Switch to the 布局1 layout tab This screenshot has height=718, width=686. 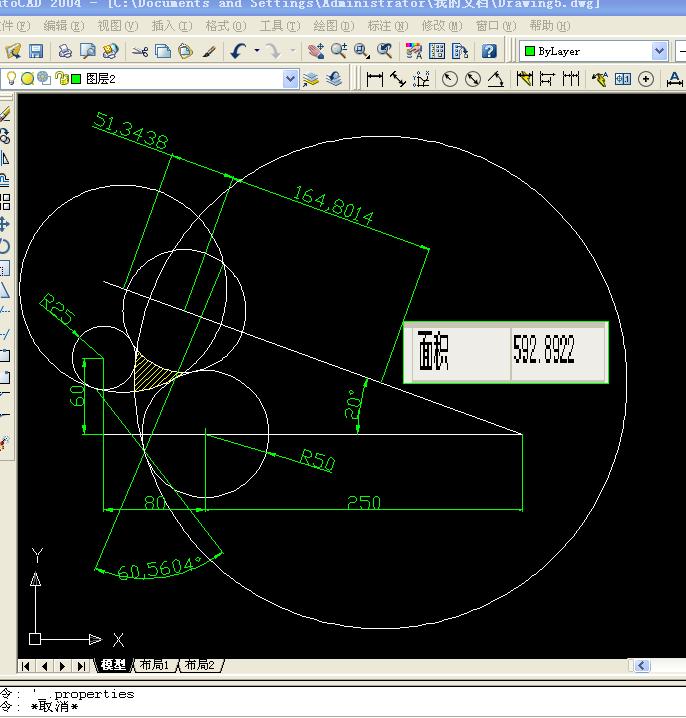point(154,665)
